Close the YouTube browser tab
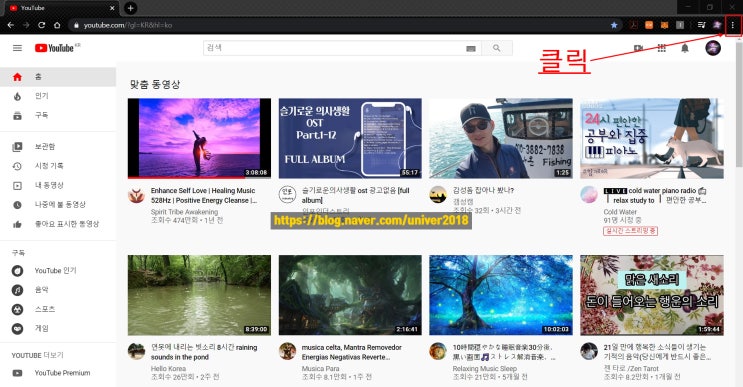Screen dimensions: 743x387 click(x=112, y=8)
